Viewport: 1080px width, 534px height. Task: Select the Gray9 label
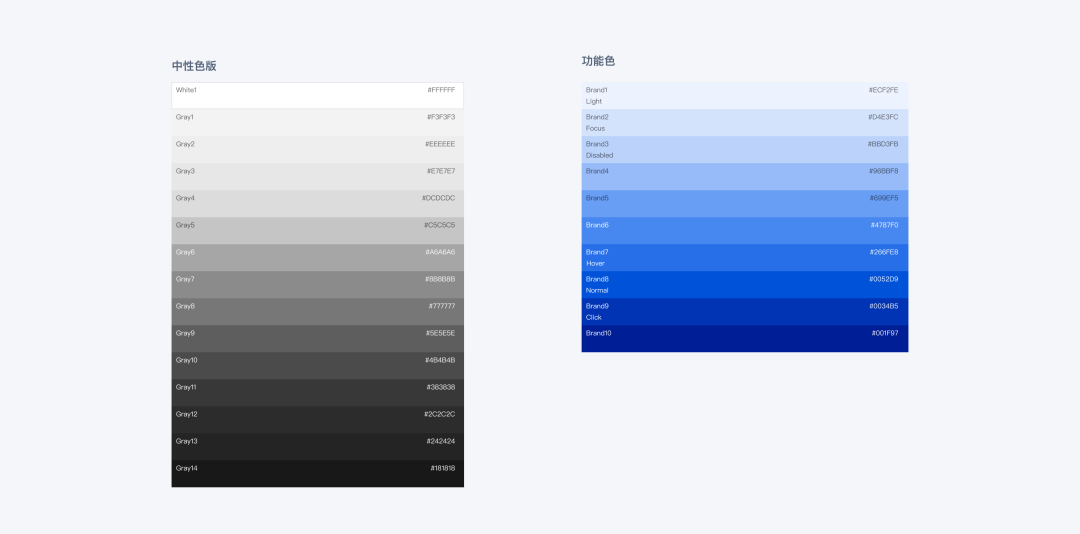185,333
